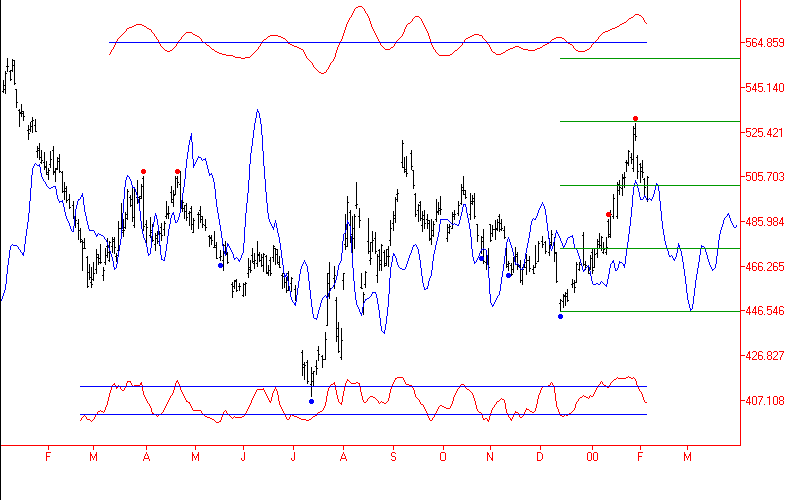Select the leftmost red dot marker on chart
The width and height of the screenshot is (796, 500).
tap(144, 171)
